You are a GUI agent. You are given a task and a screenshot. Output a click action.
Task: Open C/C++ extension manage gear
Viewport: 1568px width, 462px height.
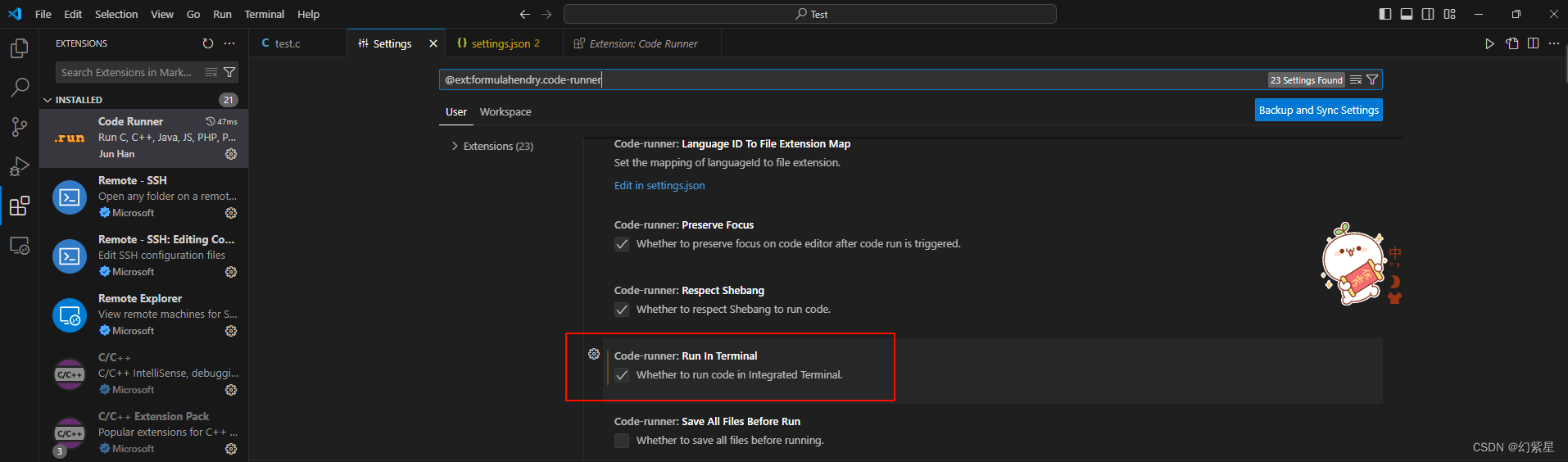[231, 390]
